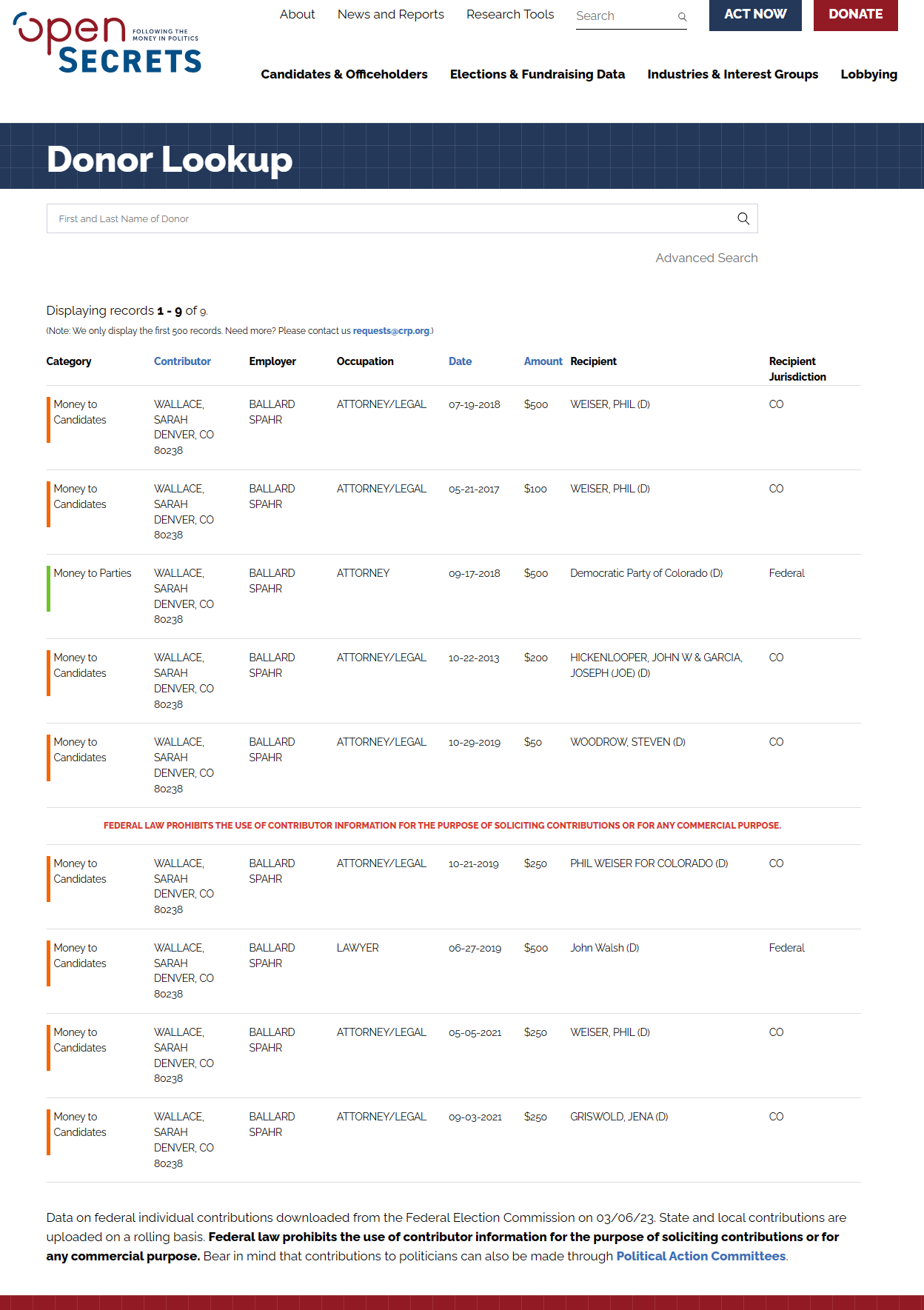
Task: Select the Occupation column header
Action: tap(365, 361)
